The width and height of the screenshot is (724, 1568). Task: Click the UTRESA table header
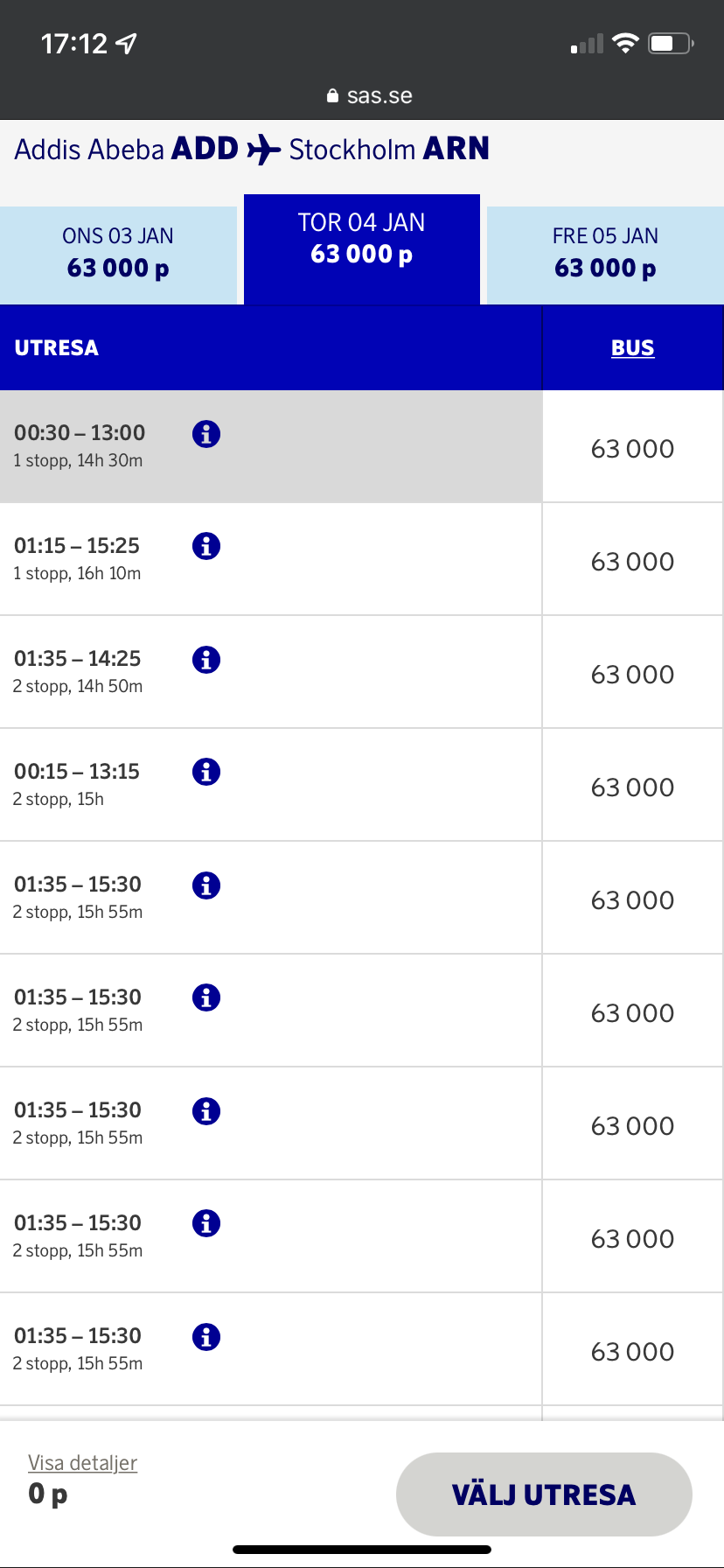click(x=57, y=347)
